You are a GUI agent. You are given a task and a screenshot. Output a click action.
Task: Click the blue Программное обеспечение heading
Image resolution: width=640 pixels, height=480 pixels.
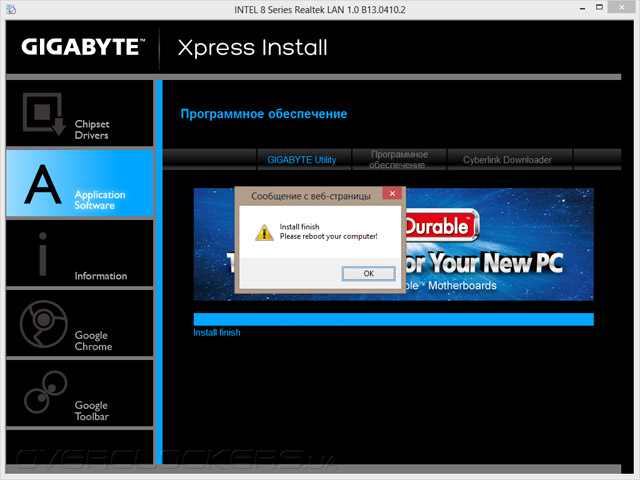(264, 114)
